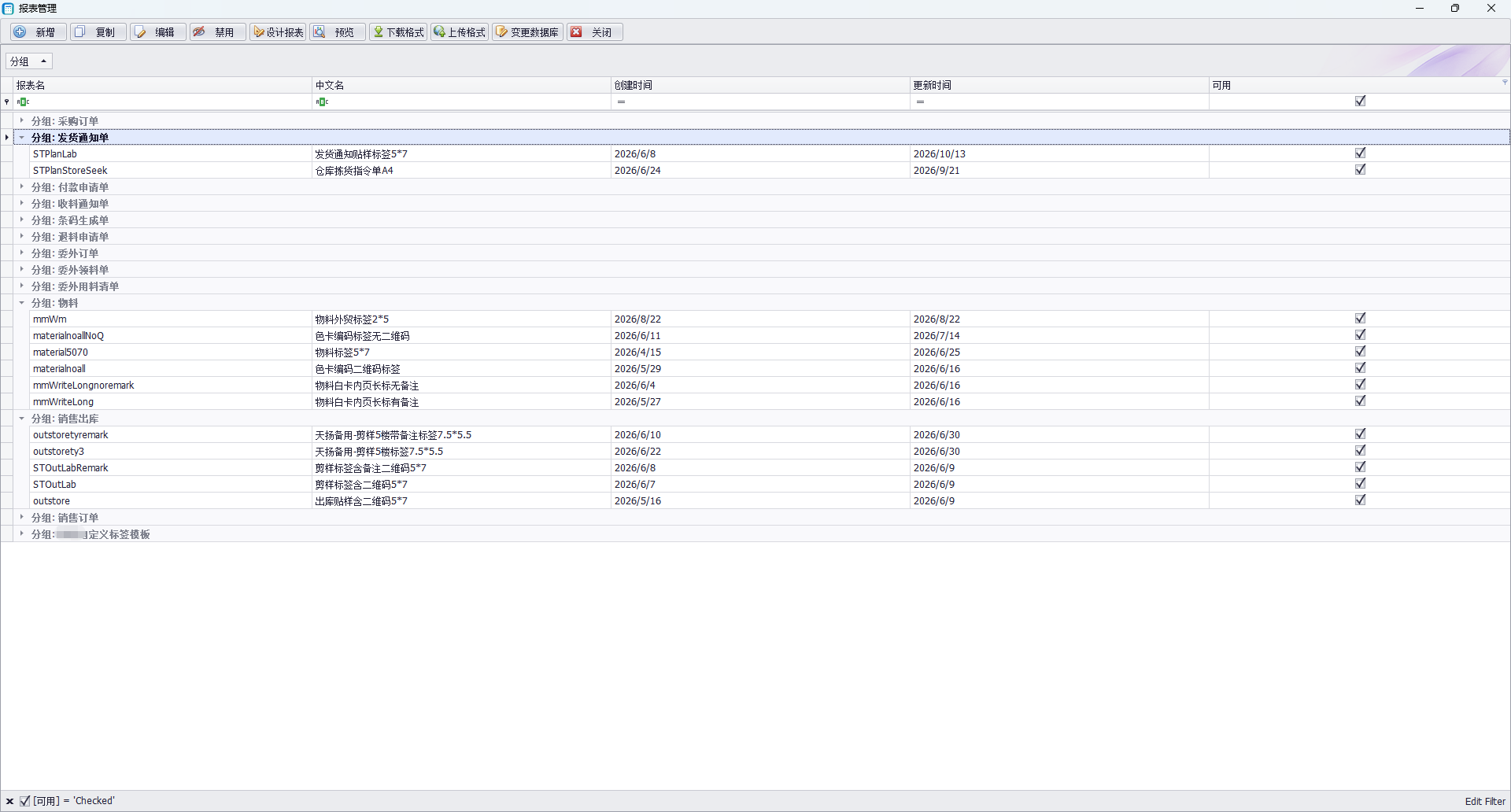Click the 变更数据库 change database icon
The image size is (1511, 812).
tap(501, 32)
